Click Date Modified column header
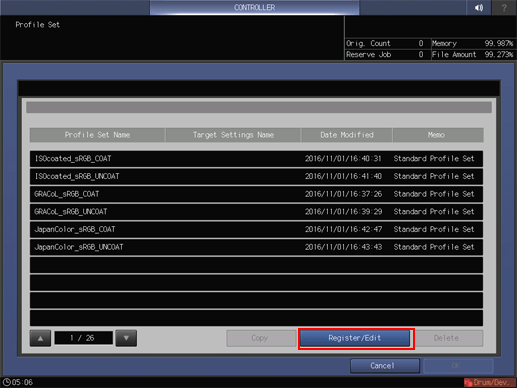517x388 pixels. pyautogui.click(x=347, y=135)
